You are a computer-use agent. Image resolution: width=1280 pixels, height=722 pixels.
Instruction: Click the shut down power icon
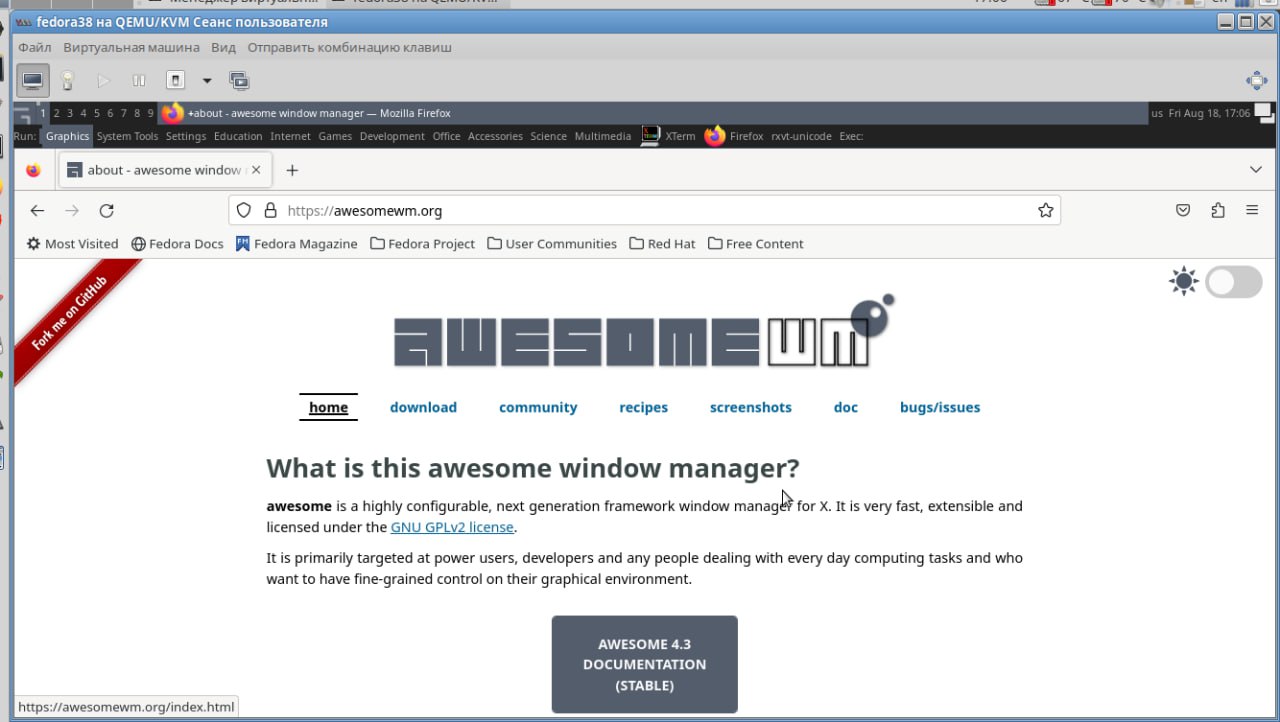[175, 80]
